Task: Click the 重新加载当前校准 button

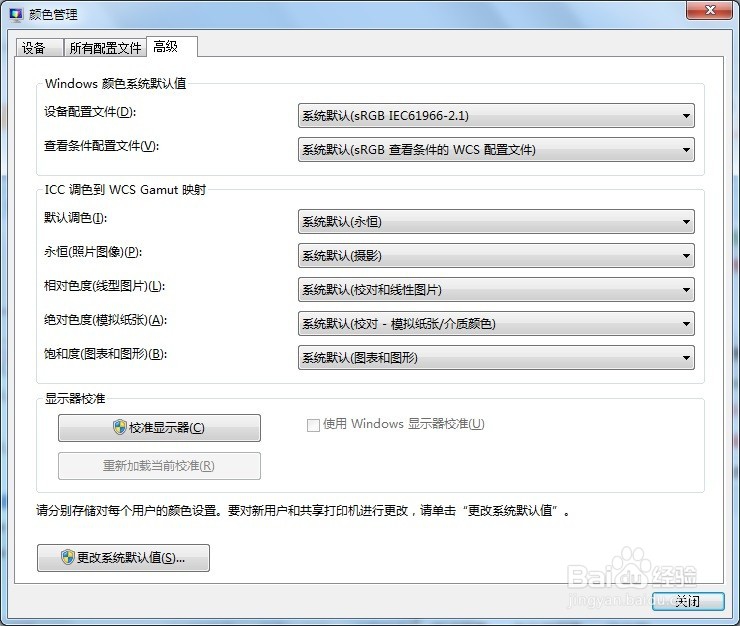Action: pyautogui.click(x=159, y=466)
